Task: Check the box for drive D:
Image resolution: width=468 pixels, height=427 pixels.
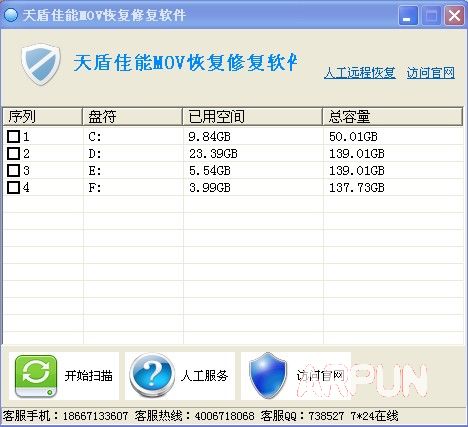Action: [14, 153]
